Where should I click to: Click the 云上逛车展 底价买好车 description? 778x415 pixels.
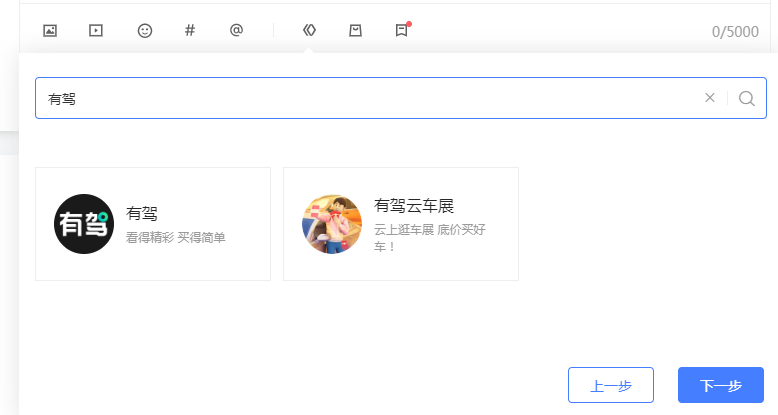(x=430, y=237)
